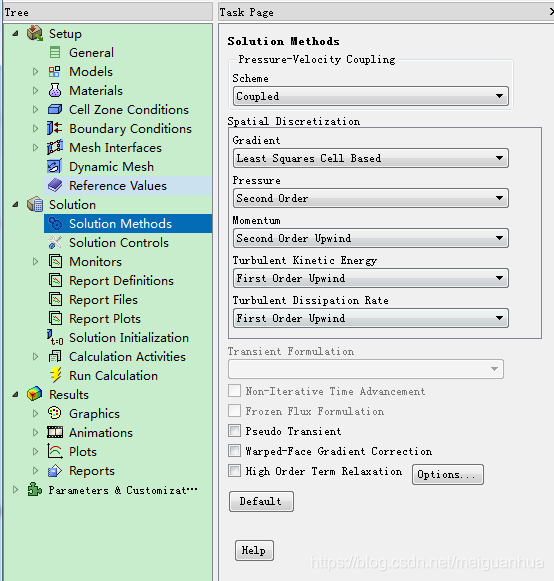Select Calculation Activities in the tree
This screenshot has width=554, height=581.
point(127,356)
